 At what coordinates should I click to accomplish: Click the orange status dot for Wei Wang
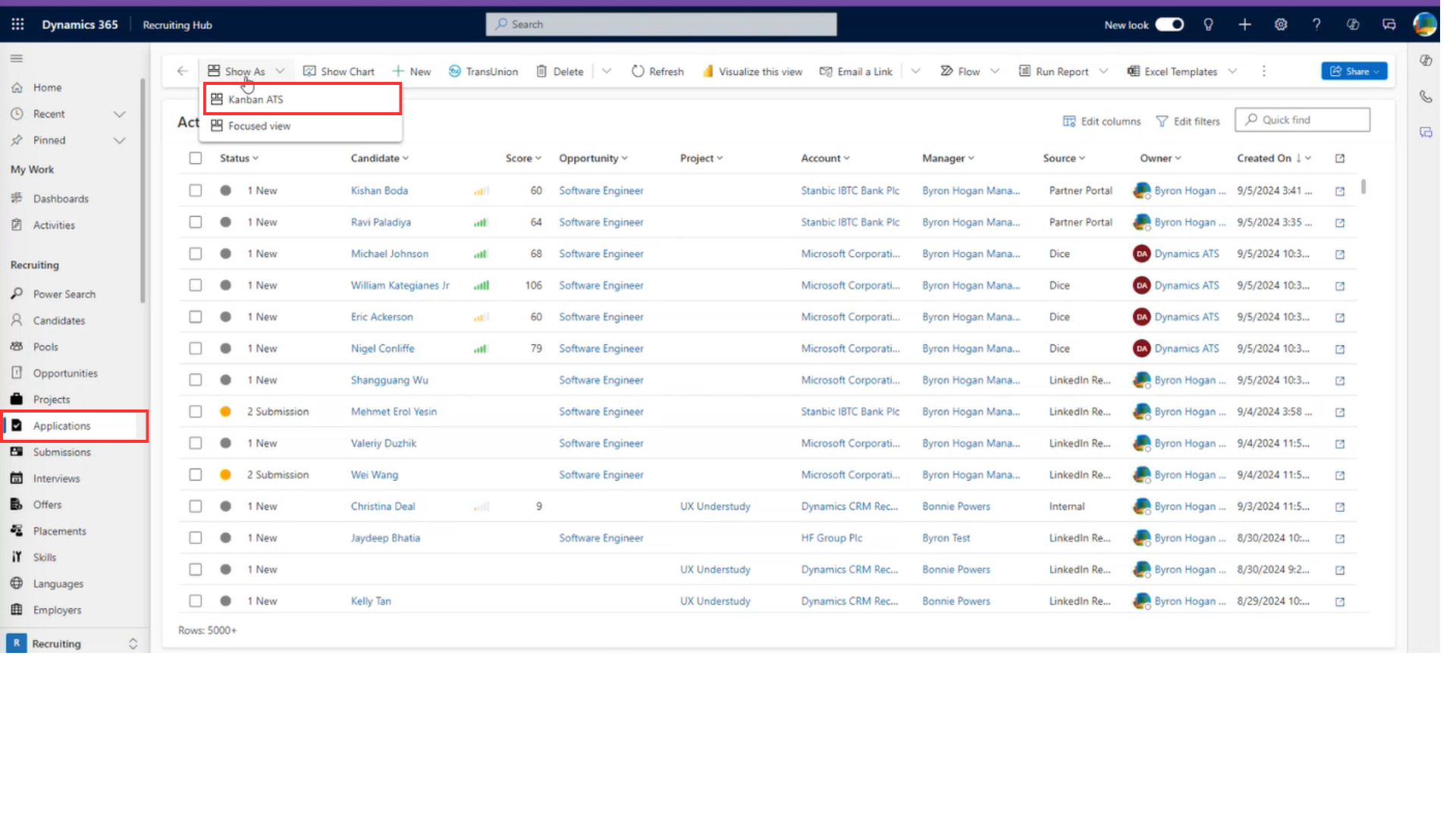[225, 475]
